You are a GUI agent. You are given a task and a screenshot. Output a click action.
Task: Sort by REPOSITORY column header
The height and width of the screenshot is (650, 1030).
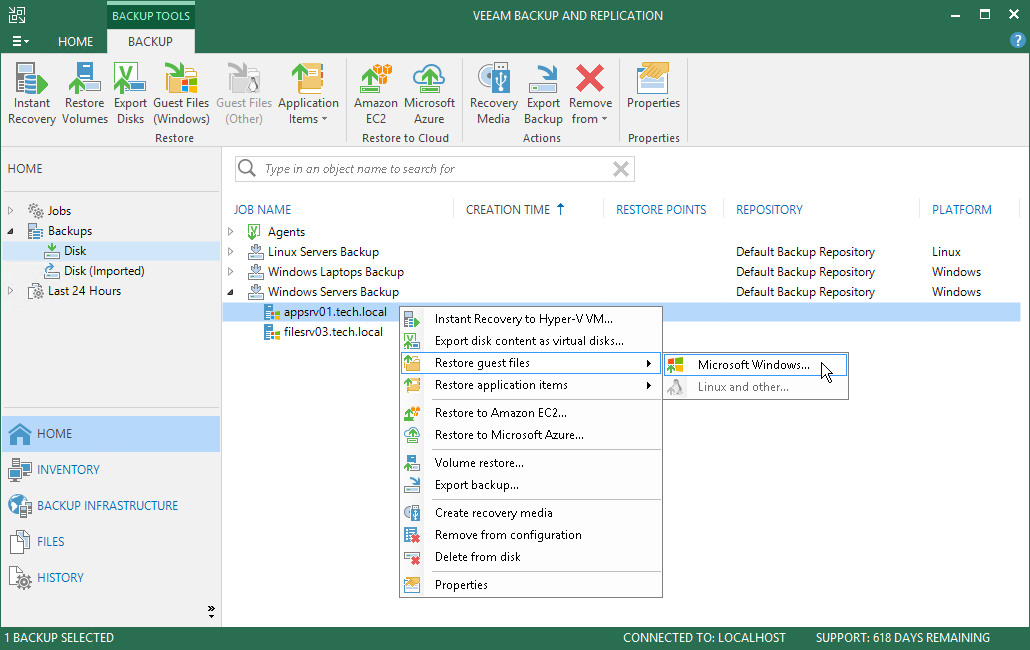(x=769, y=209)
